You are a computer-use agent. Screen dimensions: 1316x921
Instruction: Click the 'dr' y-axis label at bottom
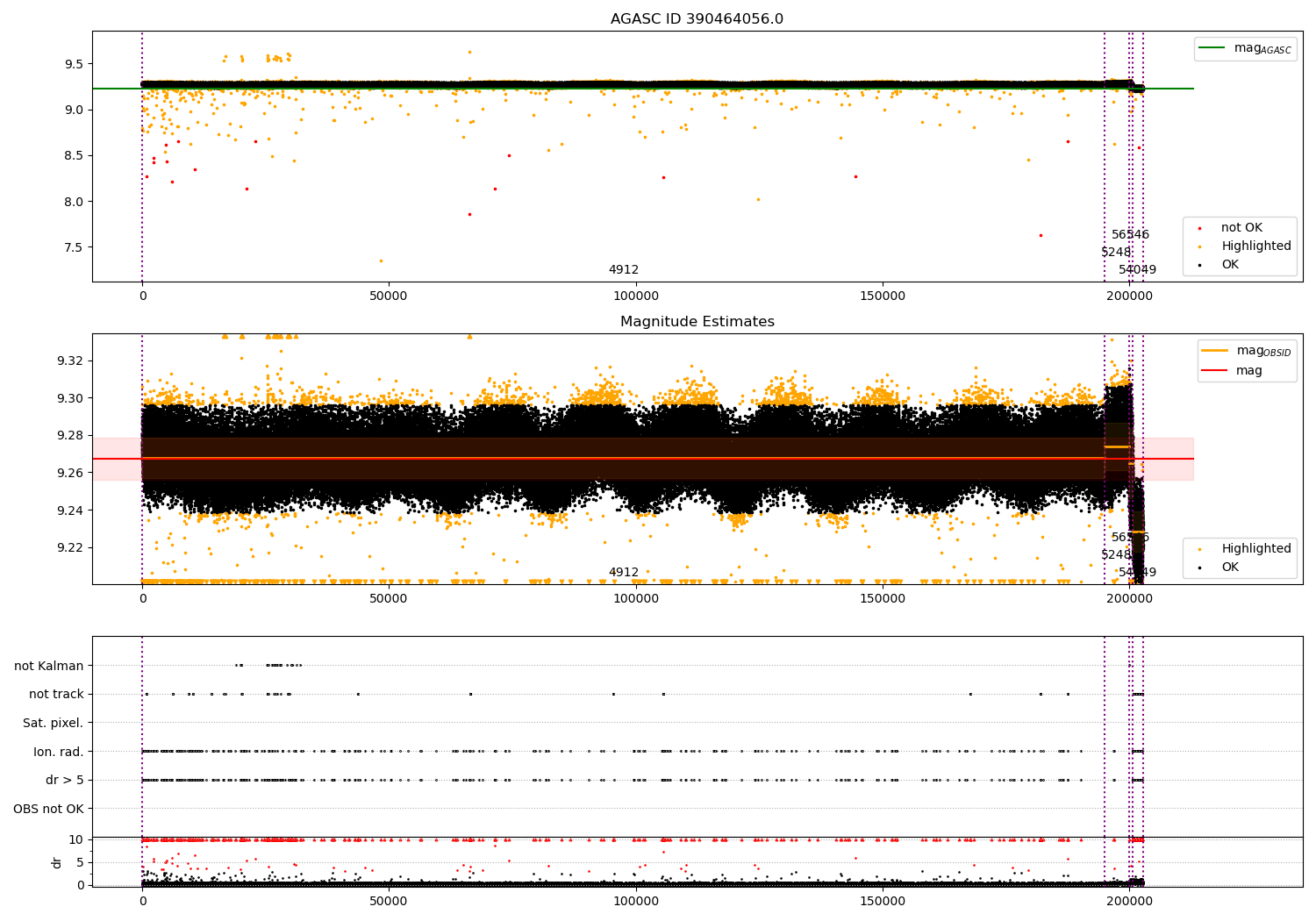pos(57,862)
